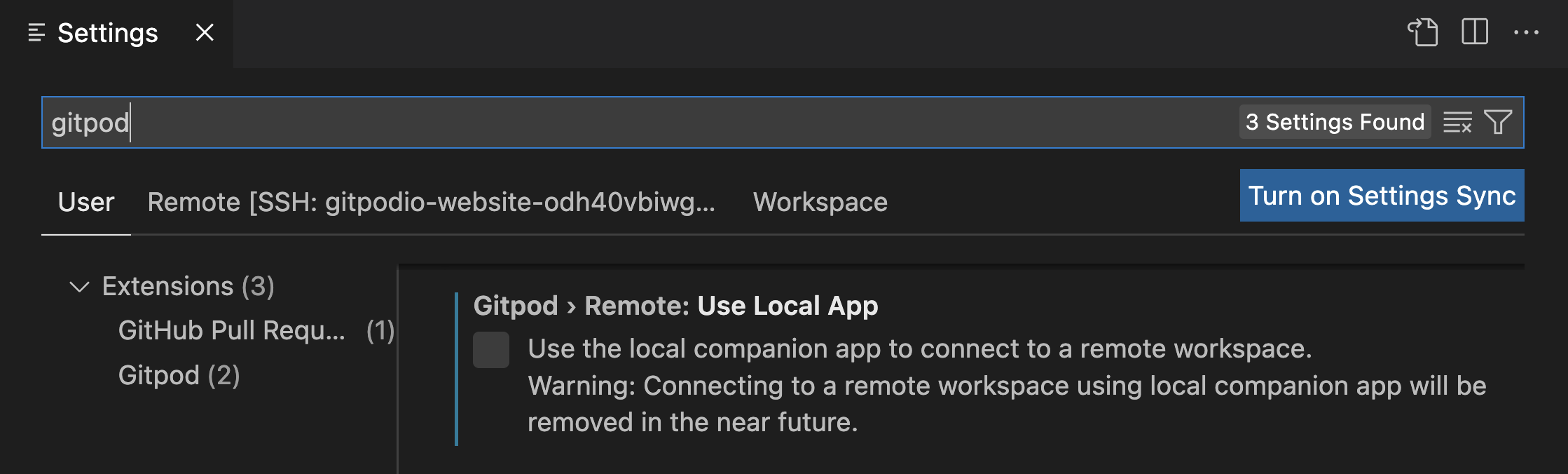Collapse the Extensions (3) section
This screenshot has height=474, width=1568.
pyautogui.click(x=79, y=286)
